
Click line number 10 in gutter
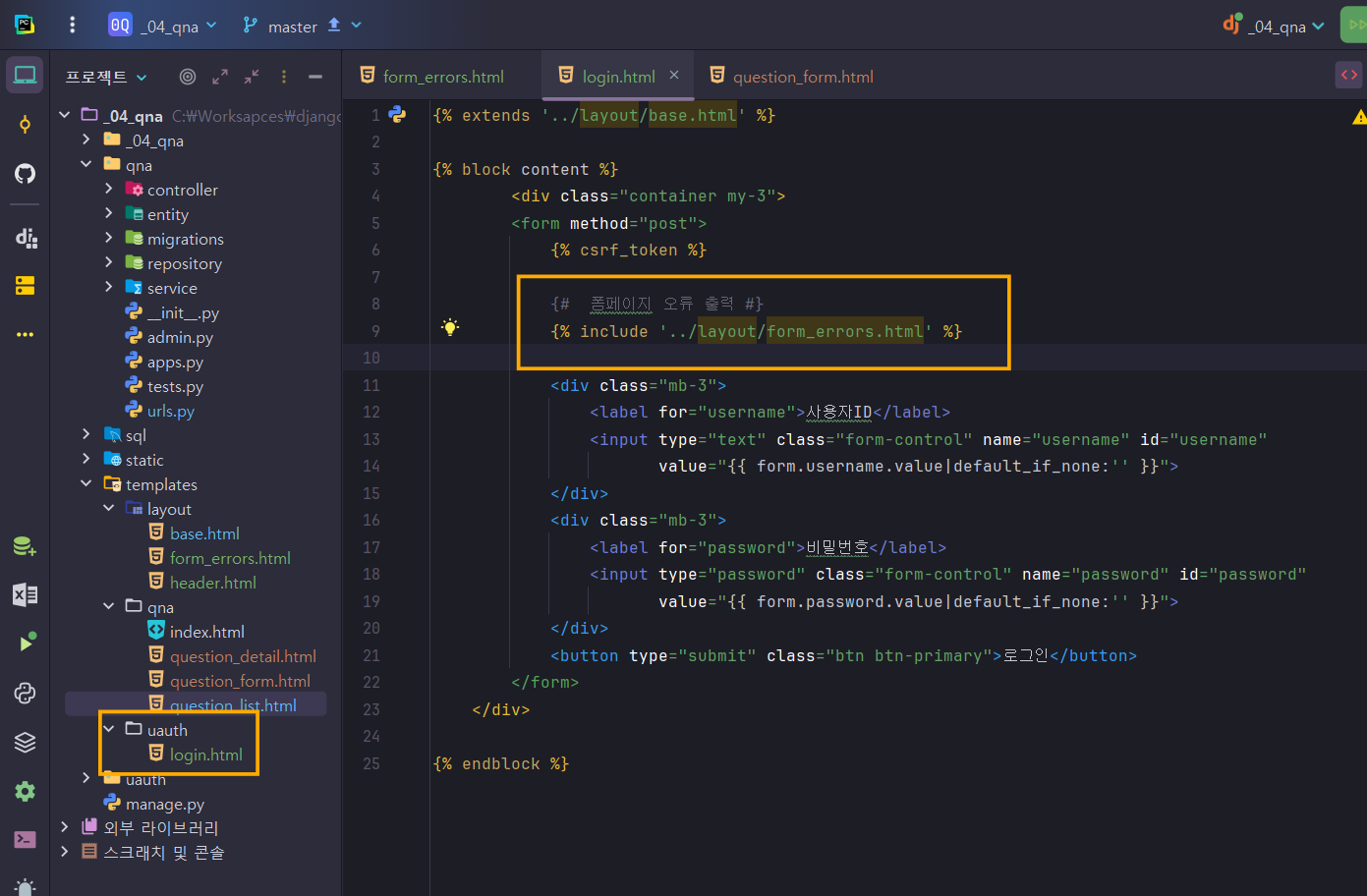point(371,358)
